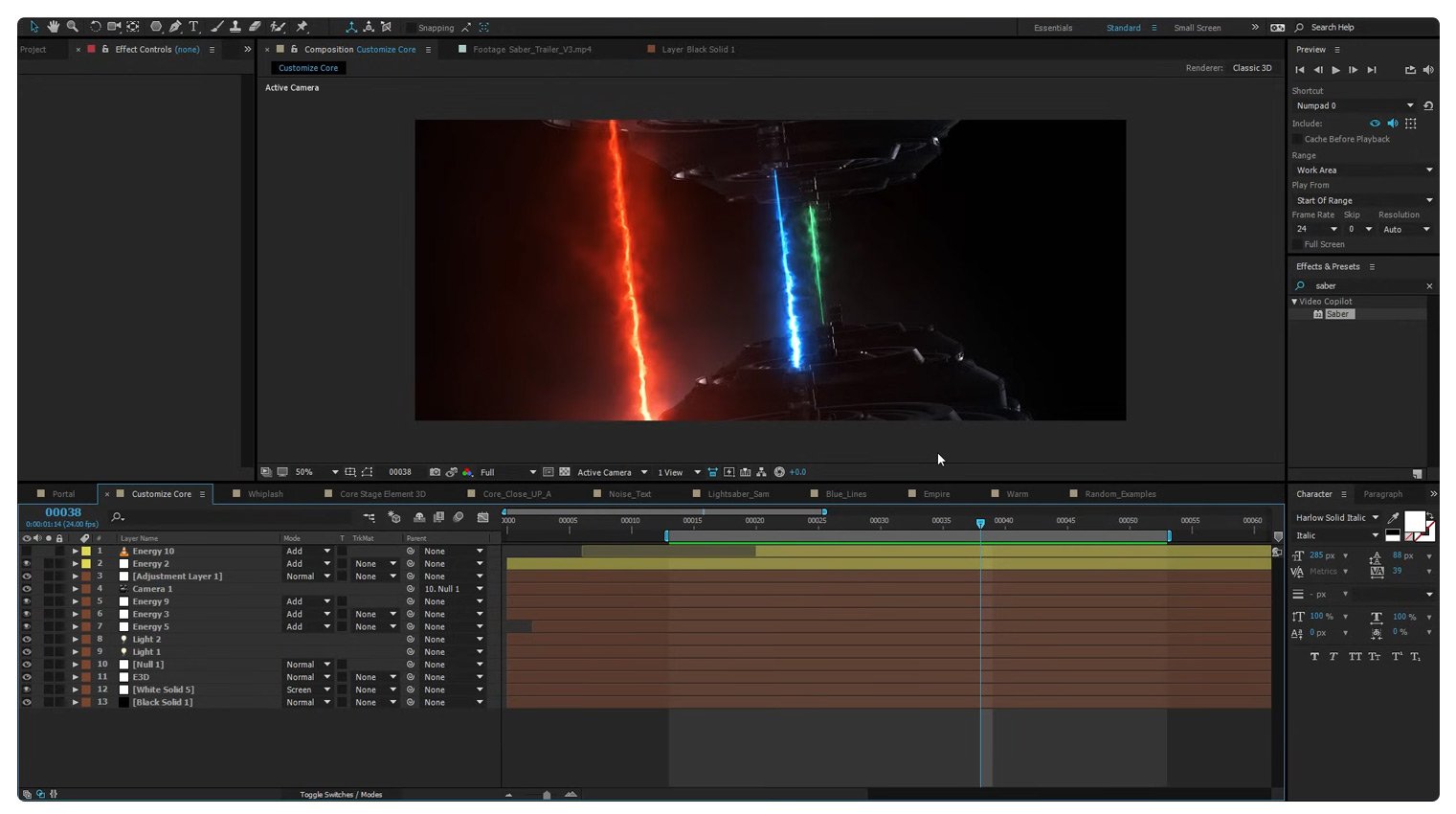This screenshot has width=1456, height=814.
Task: Apply the Saber effect from Effects & Presets
Action: click(x=1337, y=313)
